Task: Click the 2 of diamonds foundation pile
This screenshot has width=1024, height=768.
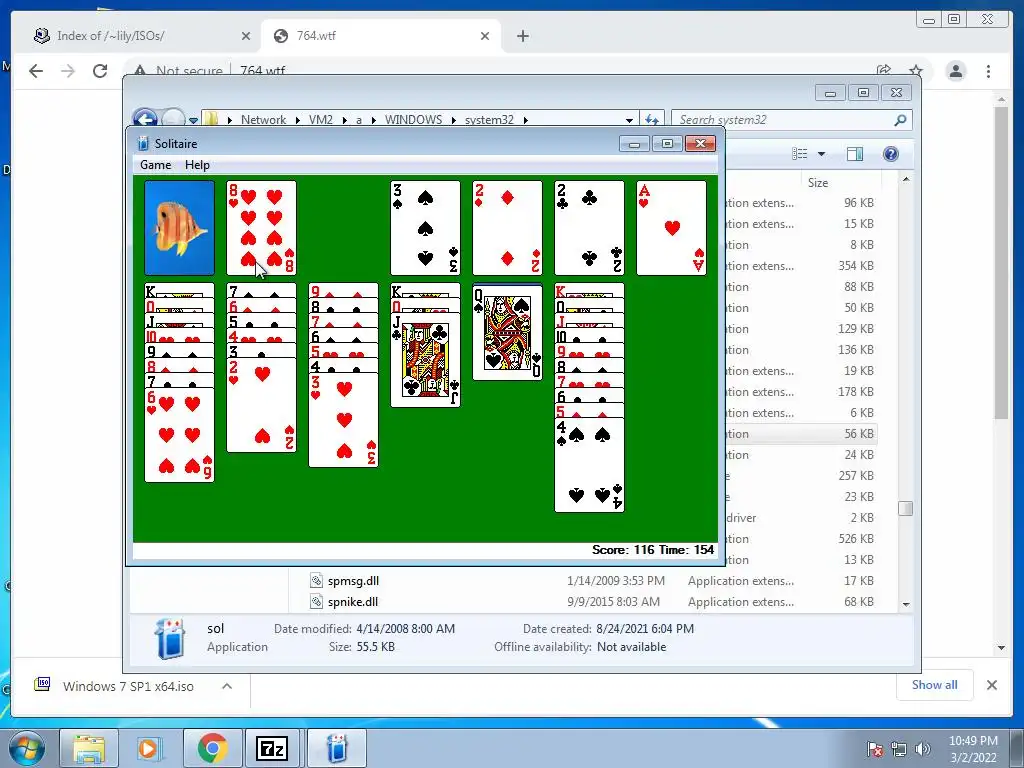Action: [507, 228]
